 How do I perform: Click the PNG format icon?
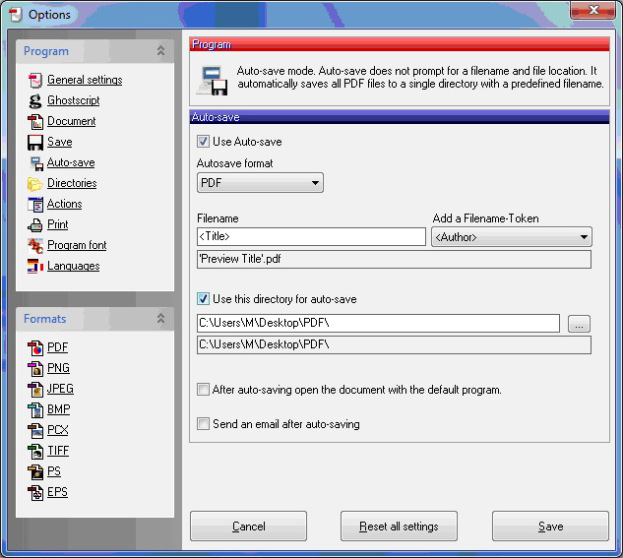[35, 368]
